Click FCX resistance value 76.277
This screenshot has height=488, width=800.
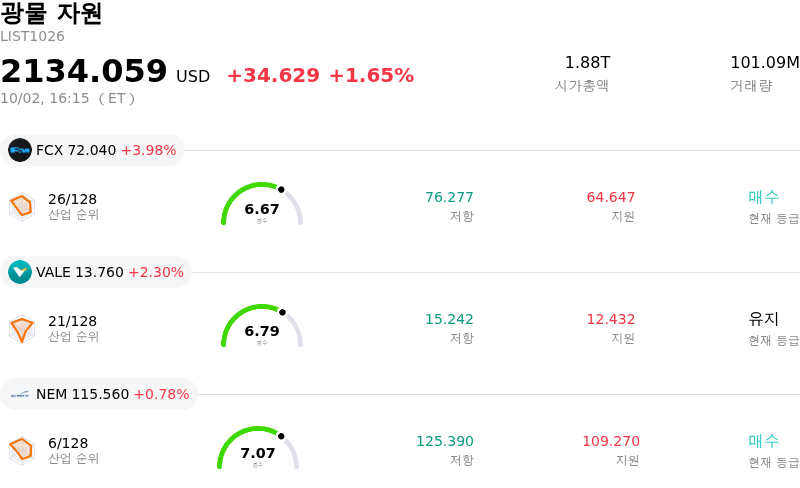tap(449, 197)
